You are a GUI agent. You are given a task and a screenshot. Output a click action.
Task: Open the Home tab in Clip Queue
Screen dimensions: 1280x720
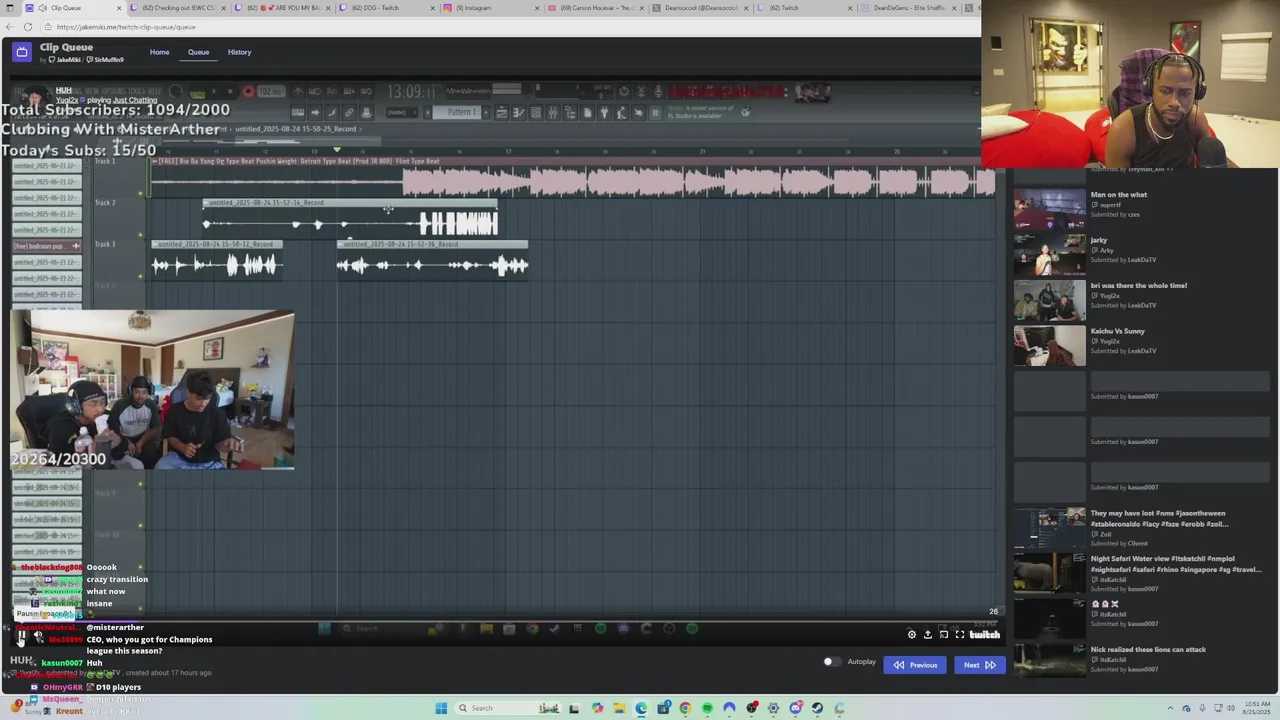(159, 52)
